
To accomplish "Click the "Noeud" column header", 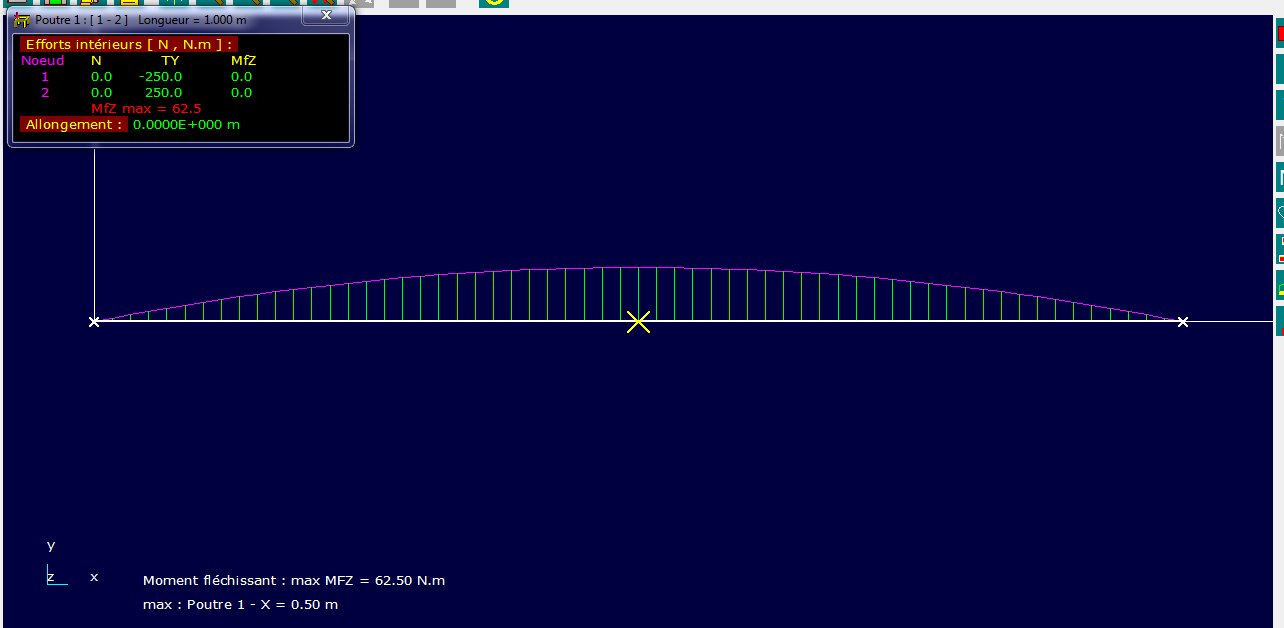I will click(x=43, y=60).
